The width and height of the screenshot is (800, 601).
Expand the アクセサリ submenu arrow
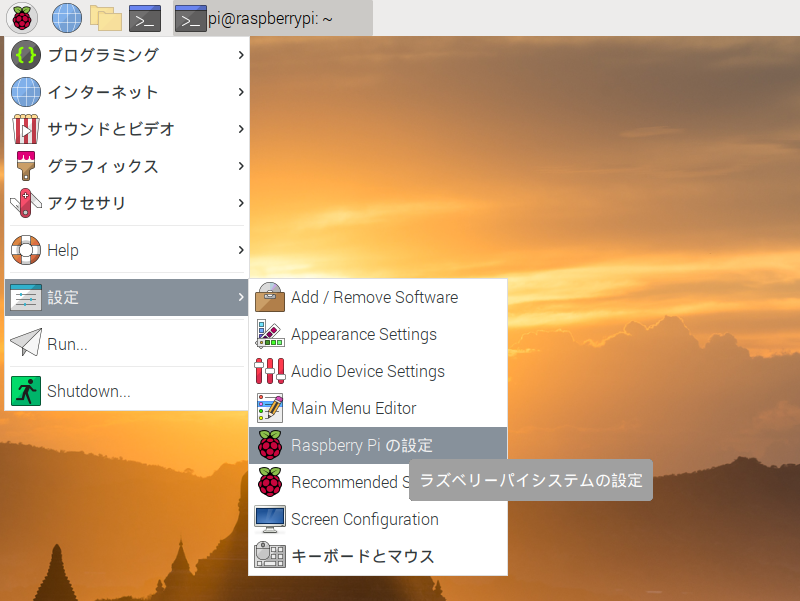pos(241,203)
